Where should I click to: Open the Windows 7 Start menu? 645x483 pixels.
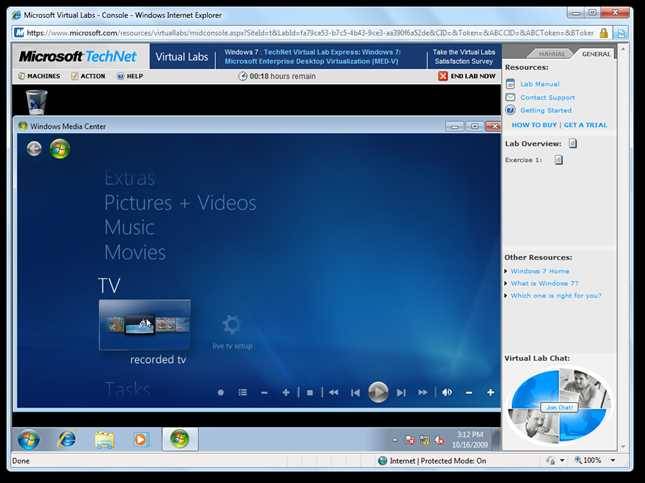[x=28, y=439]
